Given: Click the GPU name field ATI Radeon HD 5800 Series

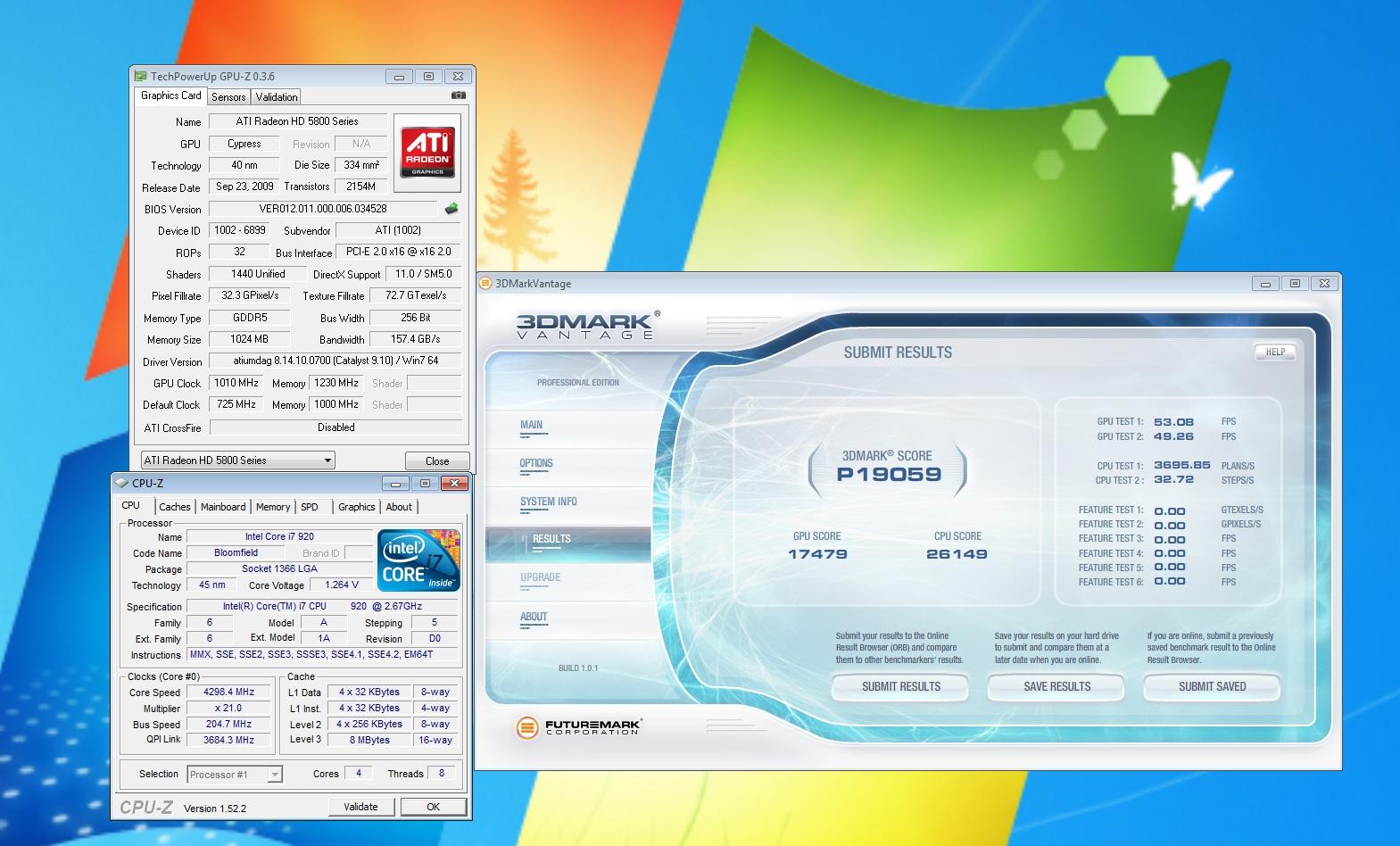Looking at the screenshot, I should click(x=297, y=121).
